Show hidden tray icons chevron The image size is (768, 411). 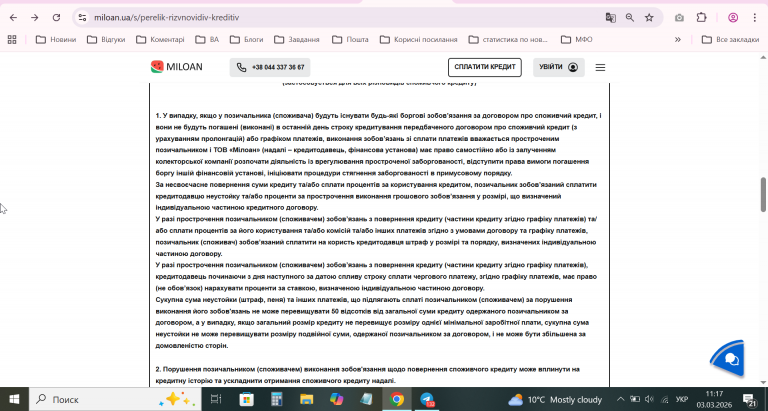pyautogui.click(x=620, y=399)
